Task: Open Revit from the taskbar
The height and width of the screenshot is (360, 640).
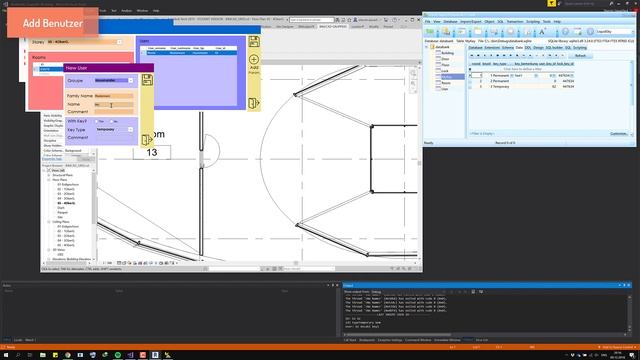Action: pyautogui.click(x=155, y=355)
